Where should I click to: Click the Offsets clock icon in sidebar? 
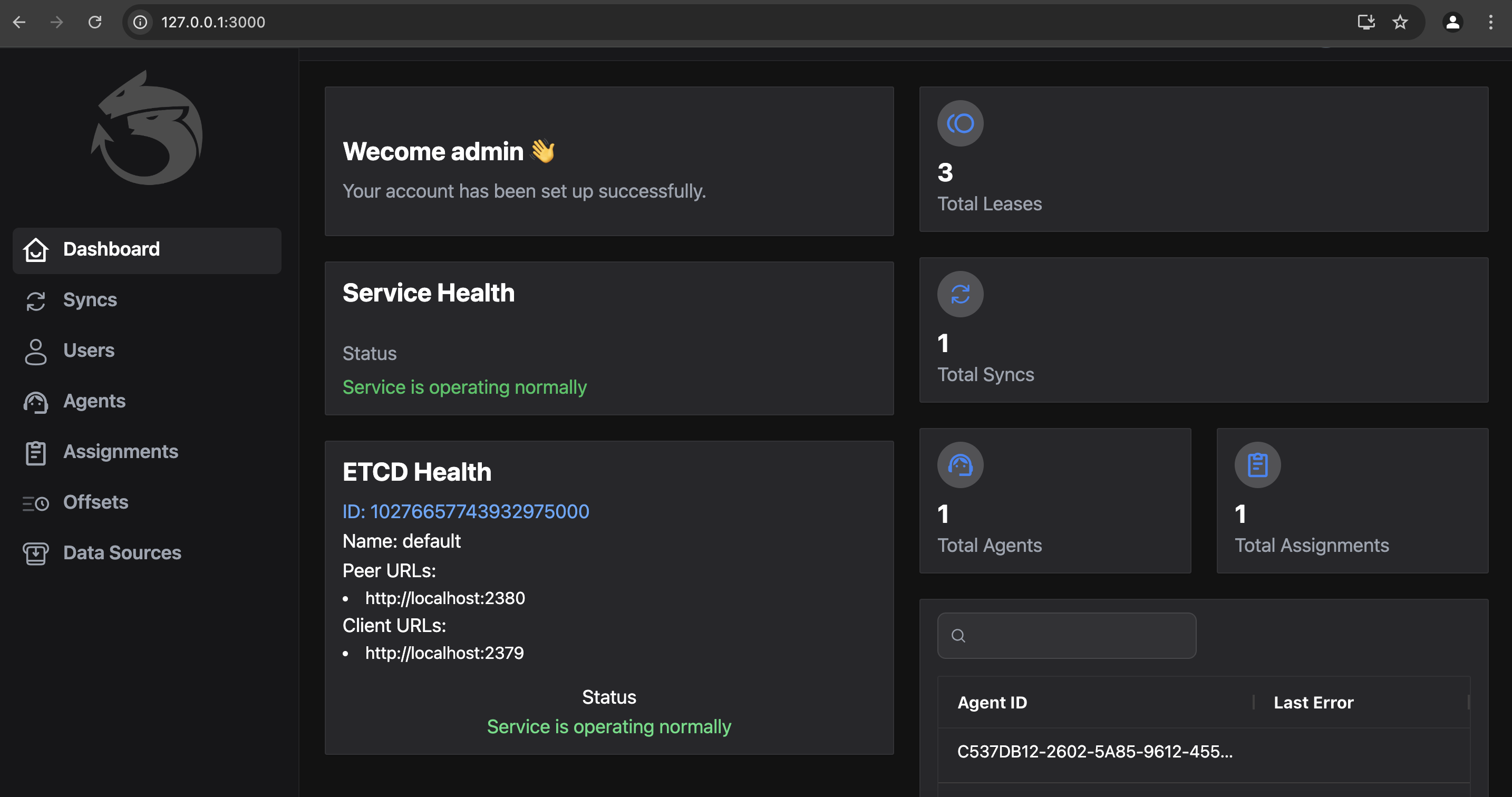[36, 503]
